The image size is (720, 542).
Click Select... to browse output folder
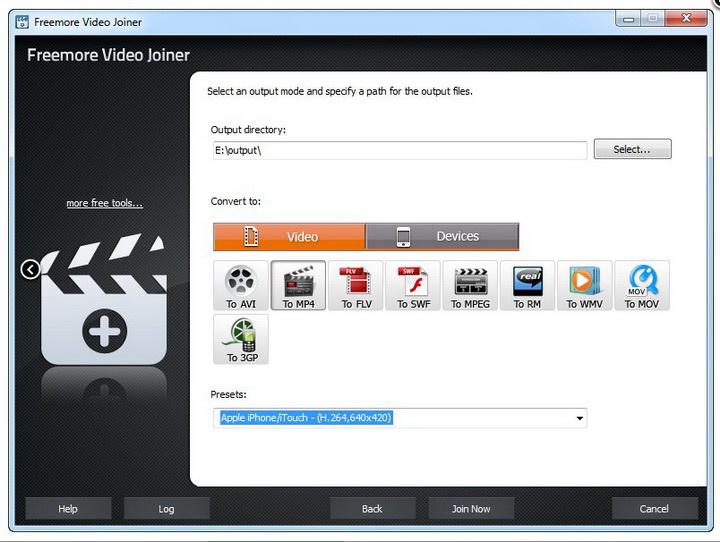tap(632, 149)
